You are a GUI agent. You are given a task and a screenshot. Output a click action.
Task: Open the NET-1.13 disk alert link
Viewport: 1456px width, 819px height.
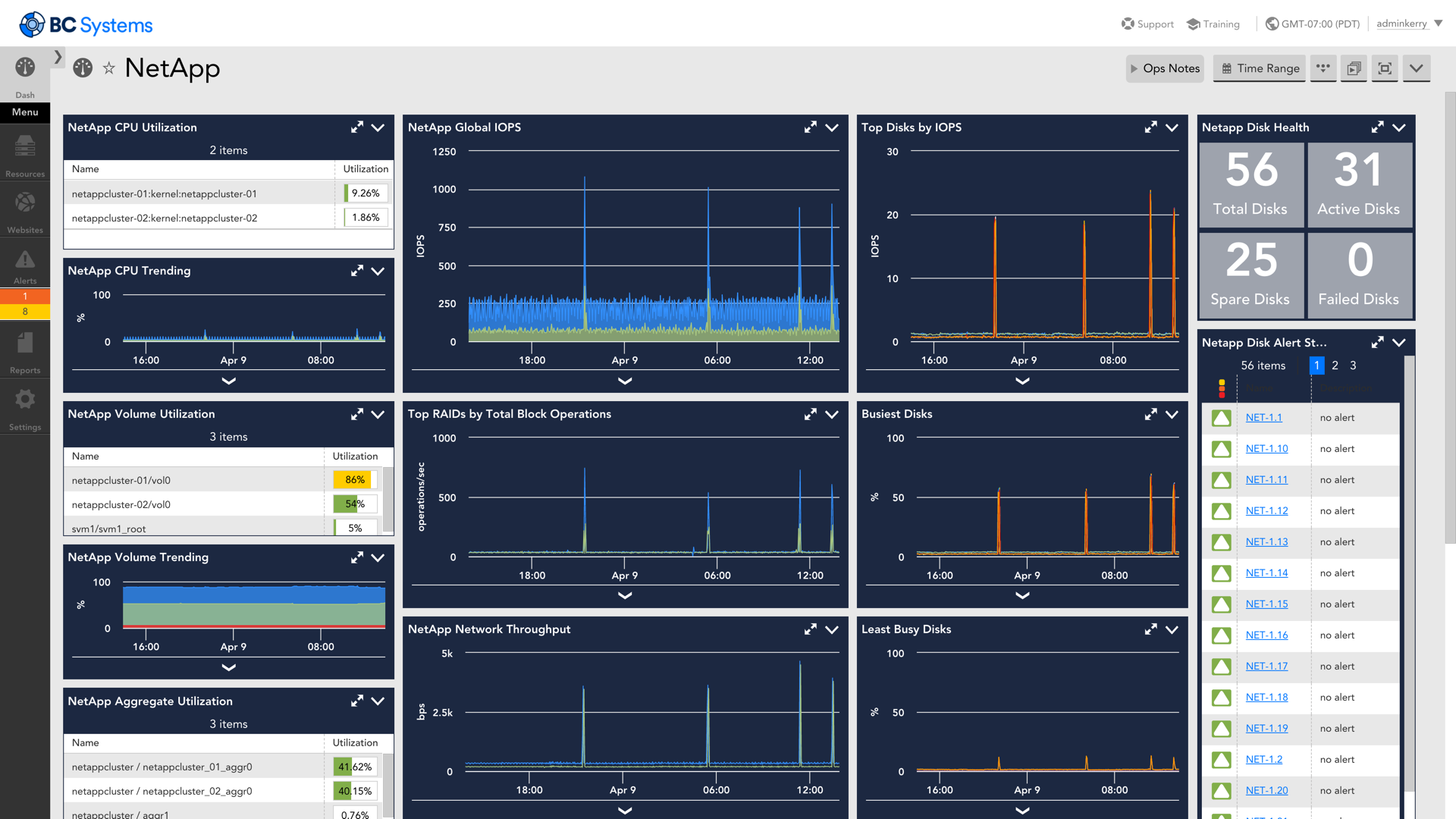(1266, 541)
